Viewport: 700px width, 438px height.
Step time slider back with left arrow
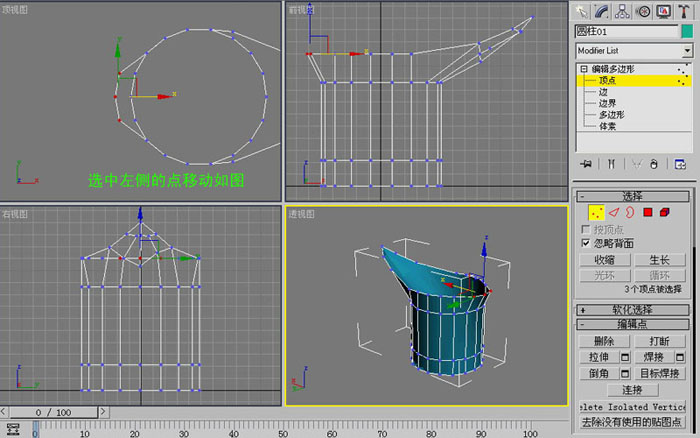[4, 412]
